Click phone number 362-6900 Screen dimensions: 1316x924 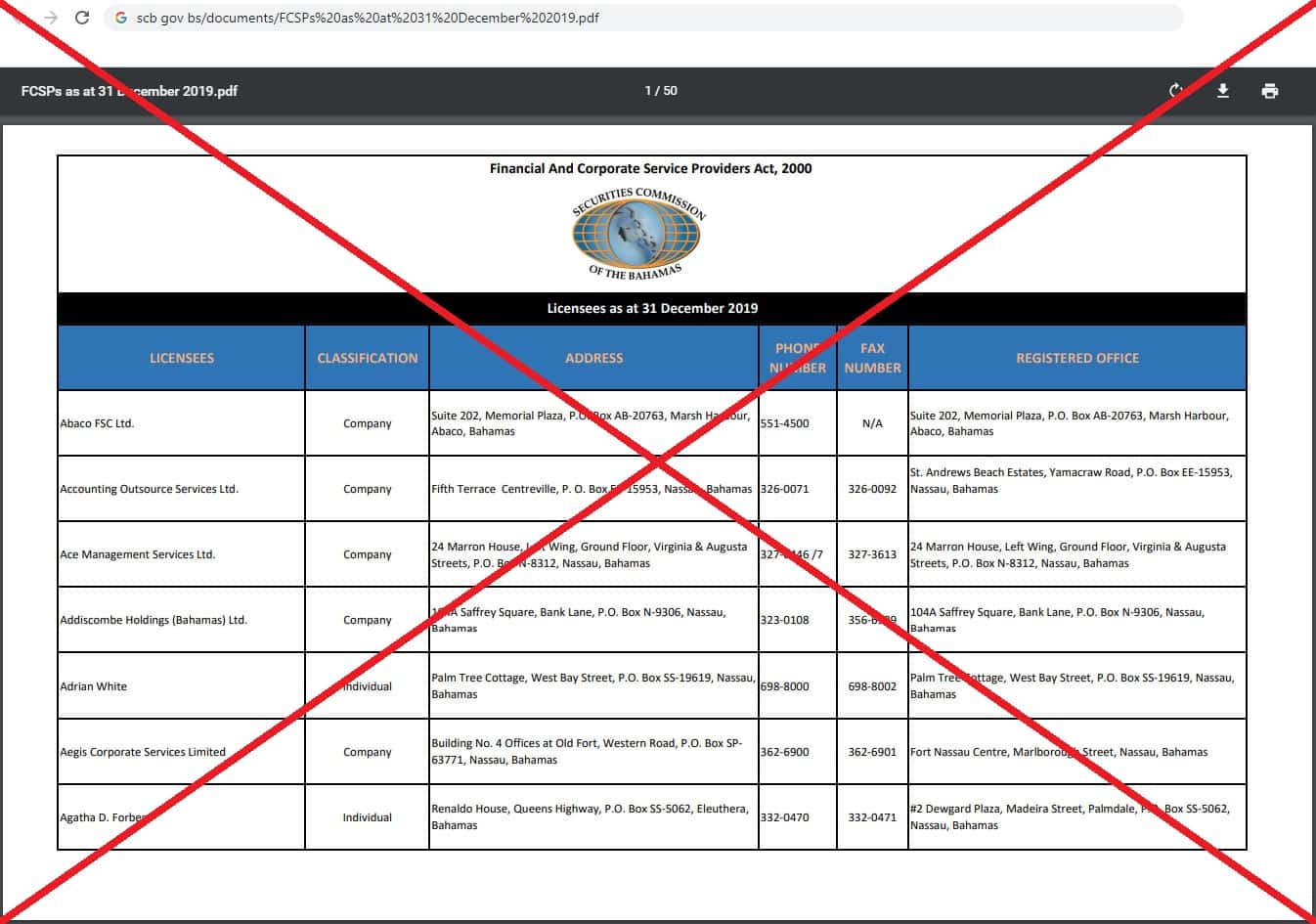[784, 752]
